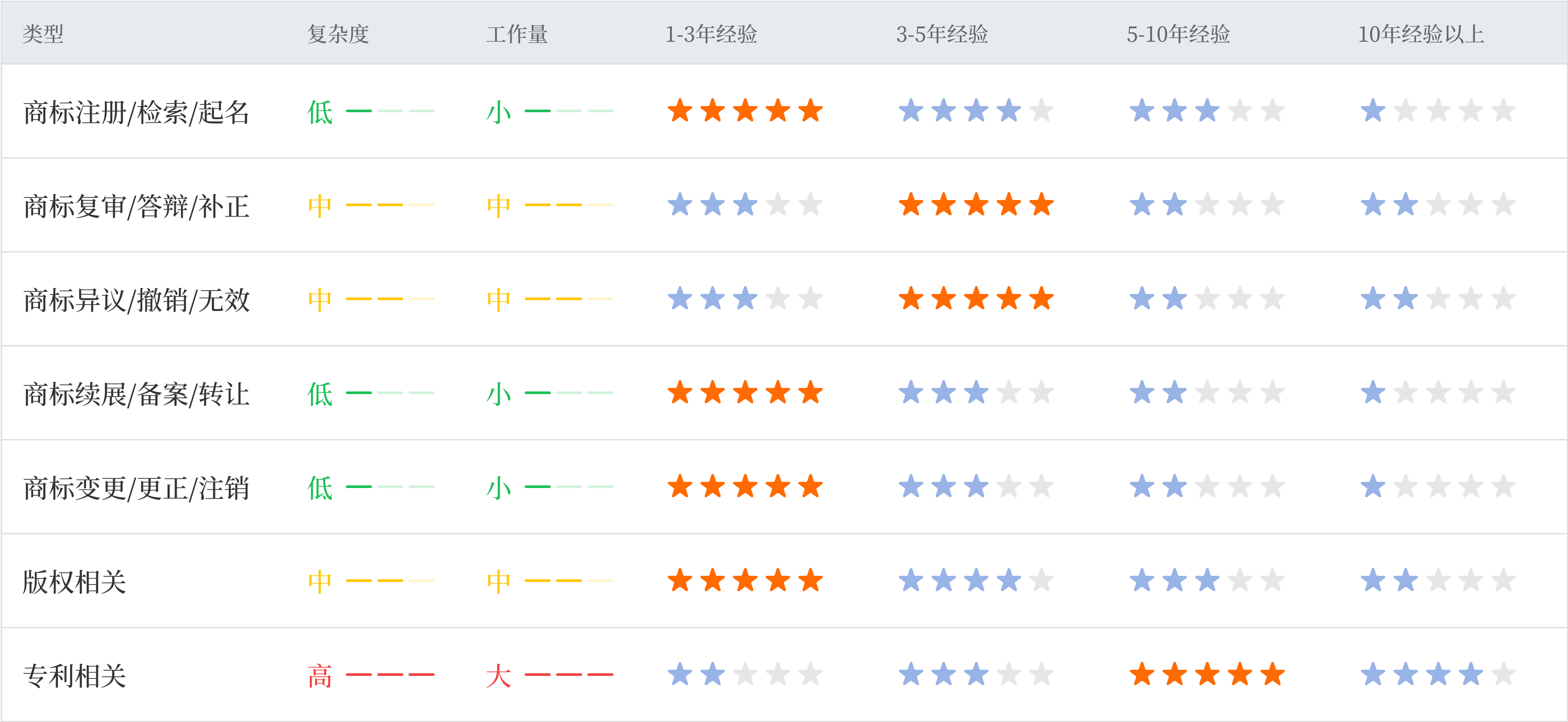This screenshot has height=722, width=1568.
Task: Click the 类型 column header
Action: click(43, 34)
